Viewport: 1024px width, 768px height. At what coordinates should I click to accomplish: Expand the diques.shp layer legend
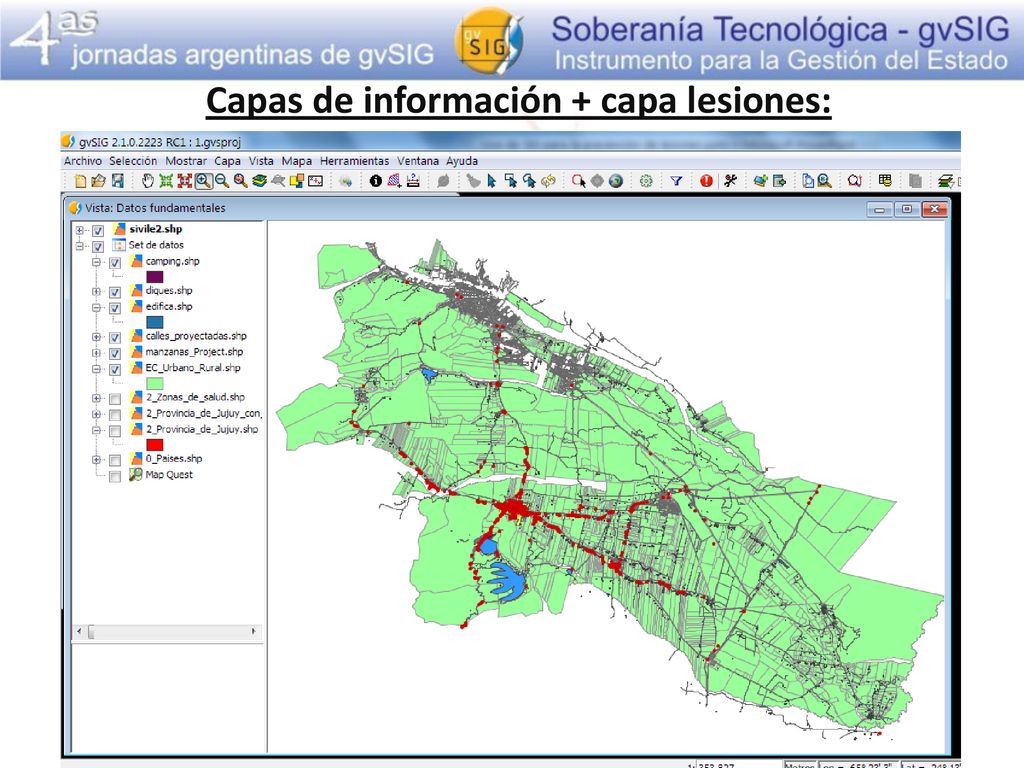(x=97, y=291)
